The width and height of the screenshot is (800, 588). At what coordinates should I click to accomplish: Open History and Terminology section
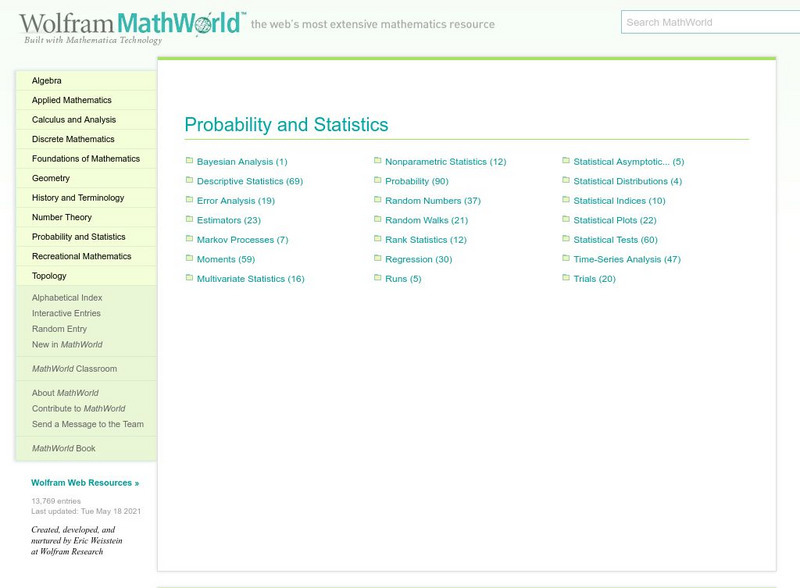pyautogui.click(x=86, y=198)
